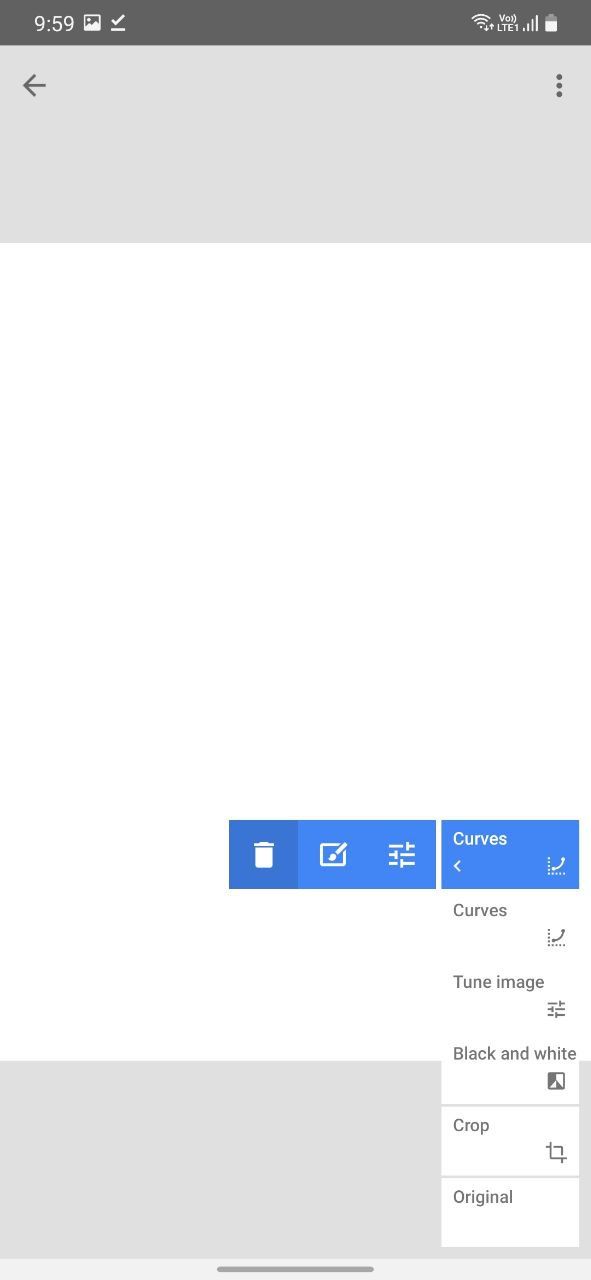Tap the trash delete icon
Image resolution: width=591 pixels, height=1280 pixels.
pos(264,855)
